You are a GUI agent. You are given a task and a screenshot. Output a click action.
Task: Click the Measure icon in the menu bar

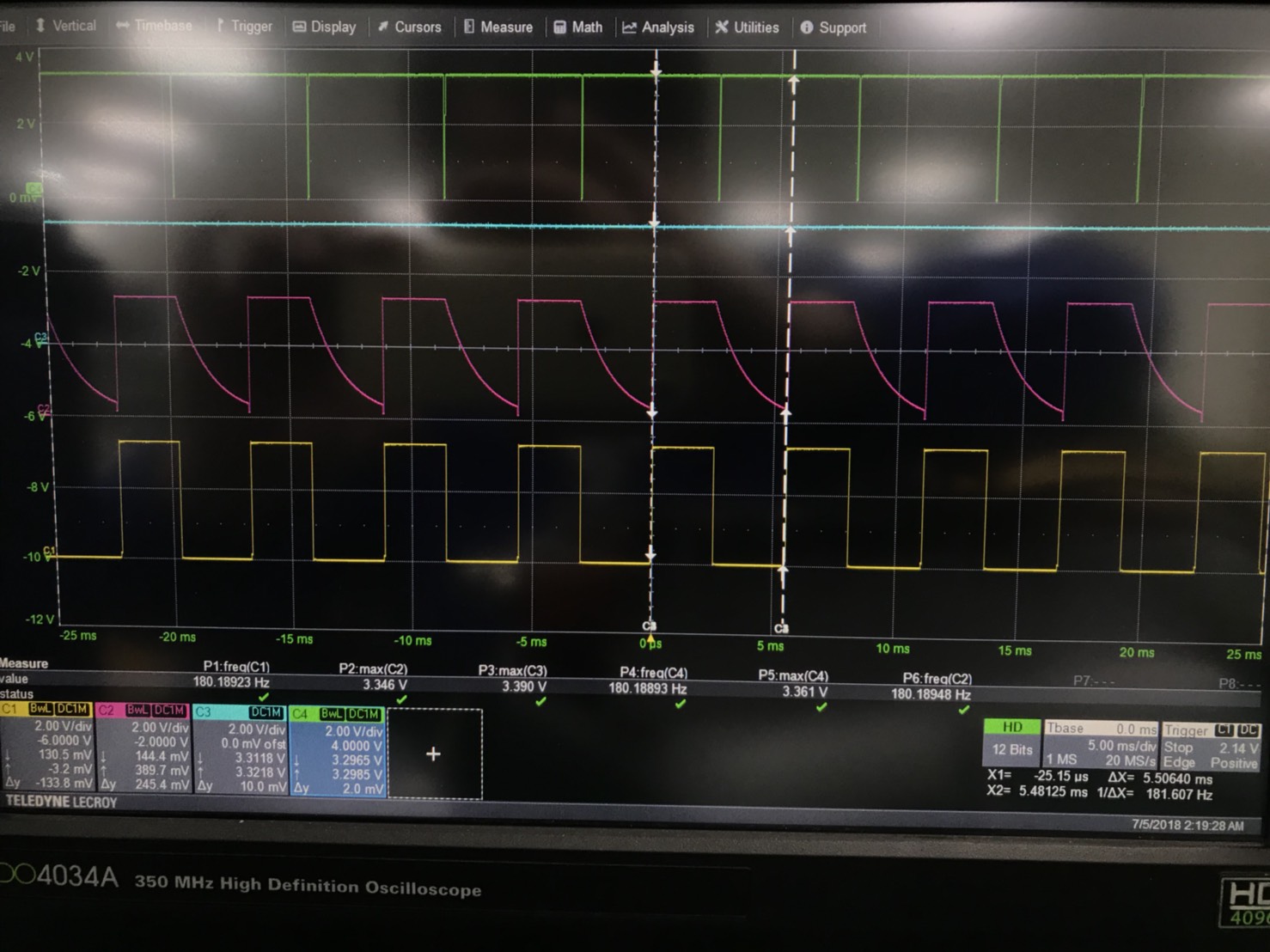(469, 27)
